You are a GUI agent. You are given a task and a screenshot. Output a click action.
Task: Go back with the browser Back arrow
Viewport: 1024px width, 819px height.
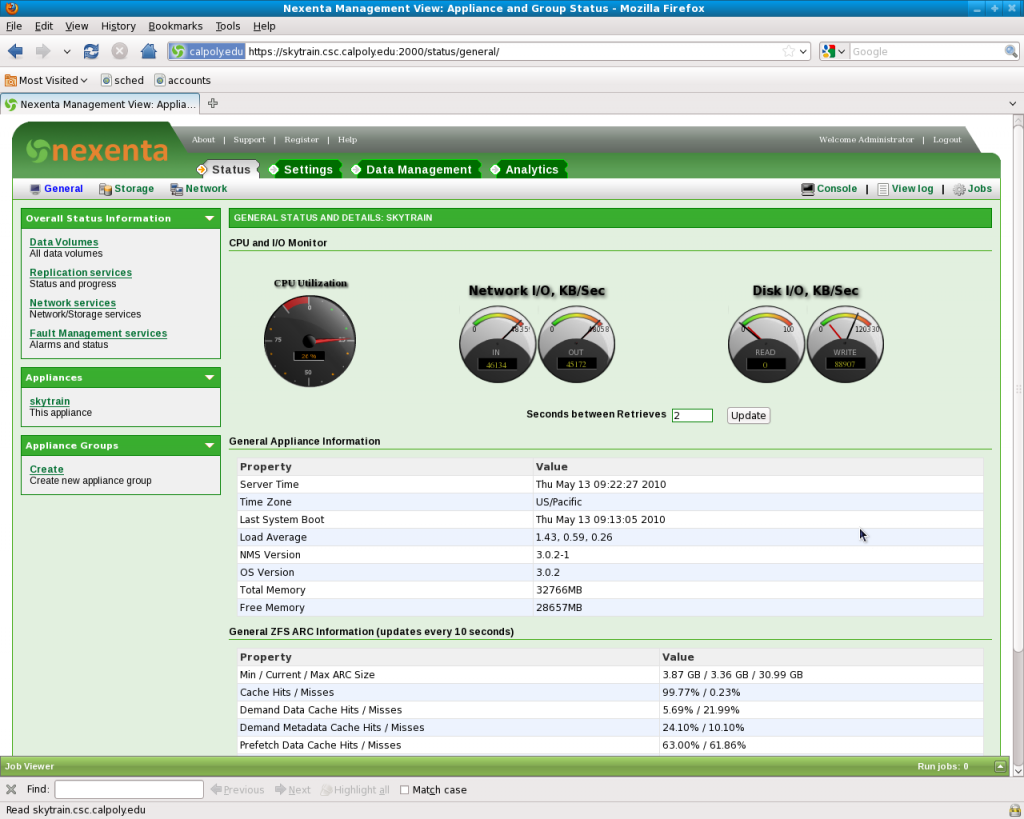(16, 52)
